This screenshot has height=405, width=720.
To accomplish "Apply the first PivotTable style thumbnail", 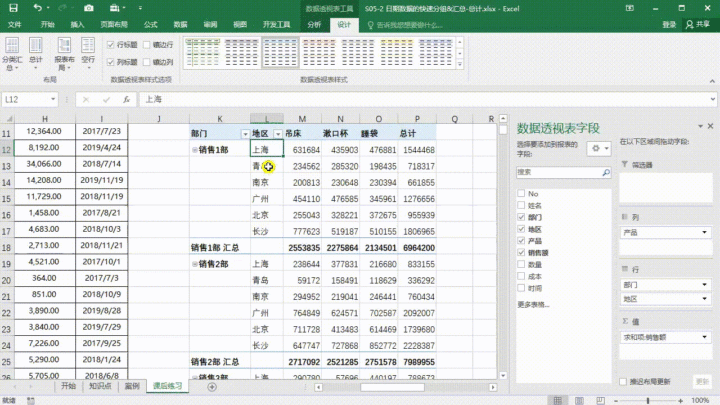I will 202,53.
